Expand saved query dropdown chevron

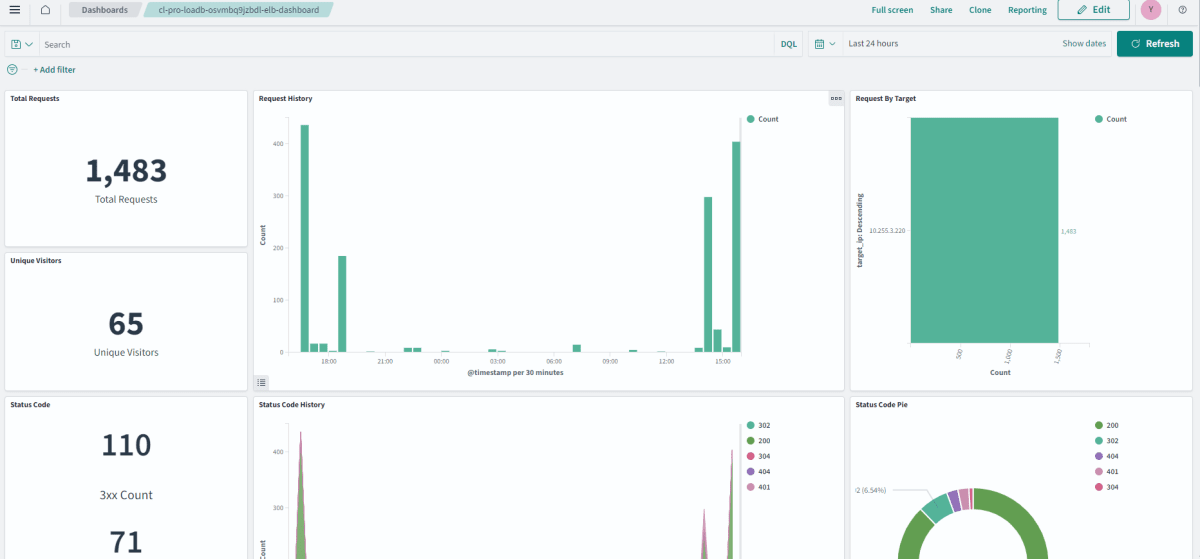pyautogui.click(x=29, y=44)
